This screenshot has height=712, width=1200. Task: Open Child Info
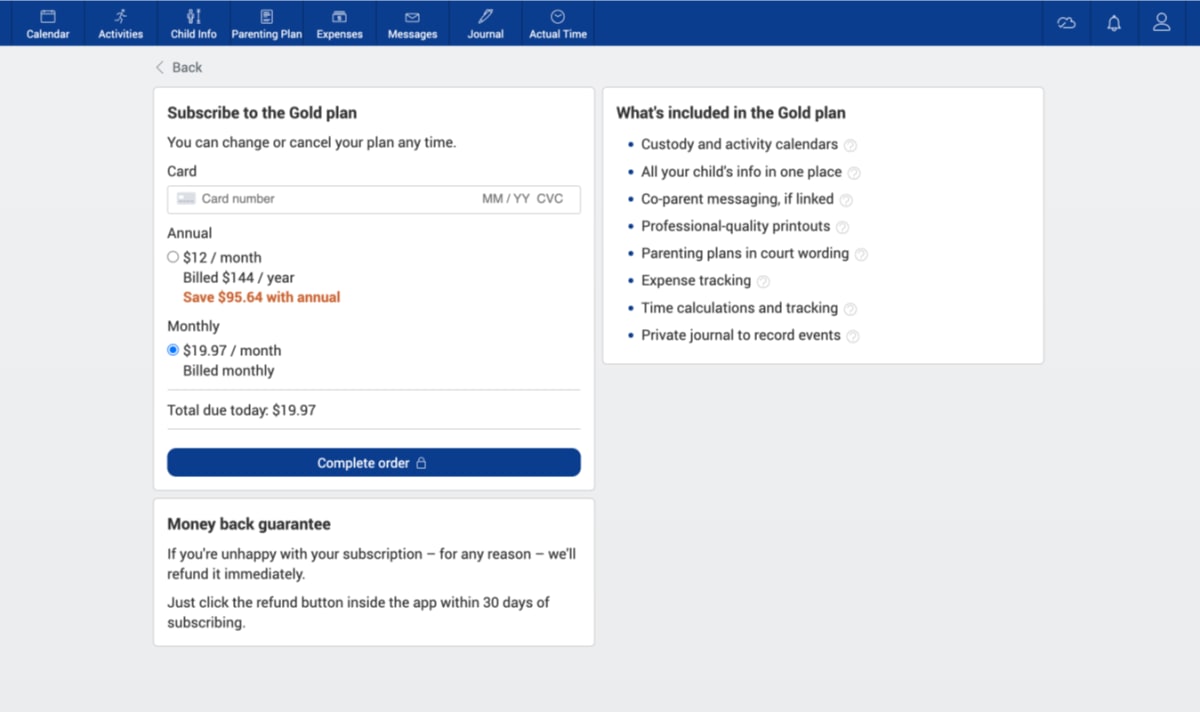192,22
